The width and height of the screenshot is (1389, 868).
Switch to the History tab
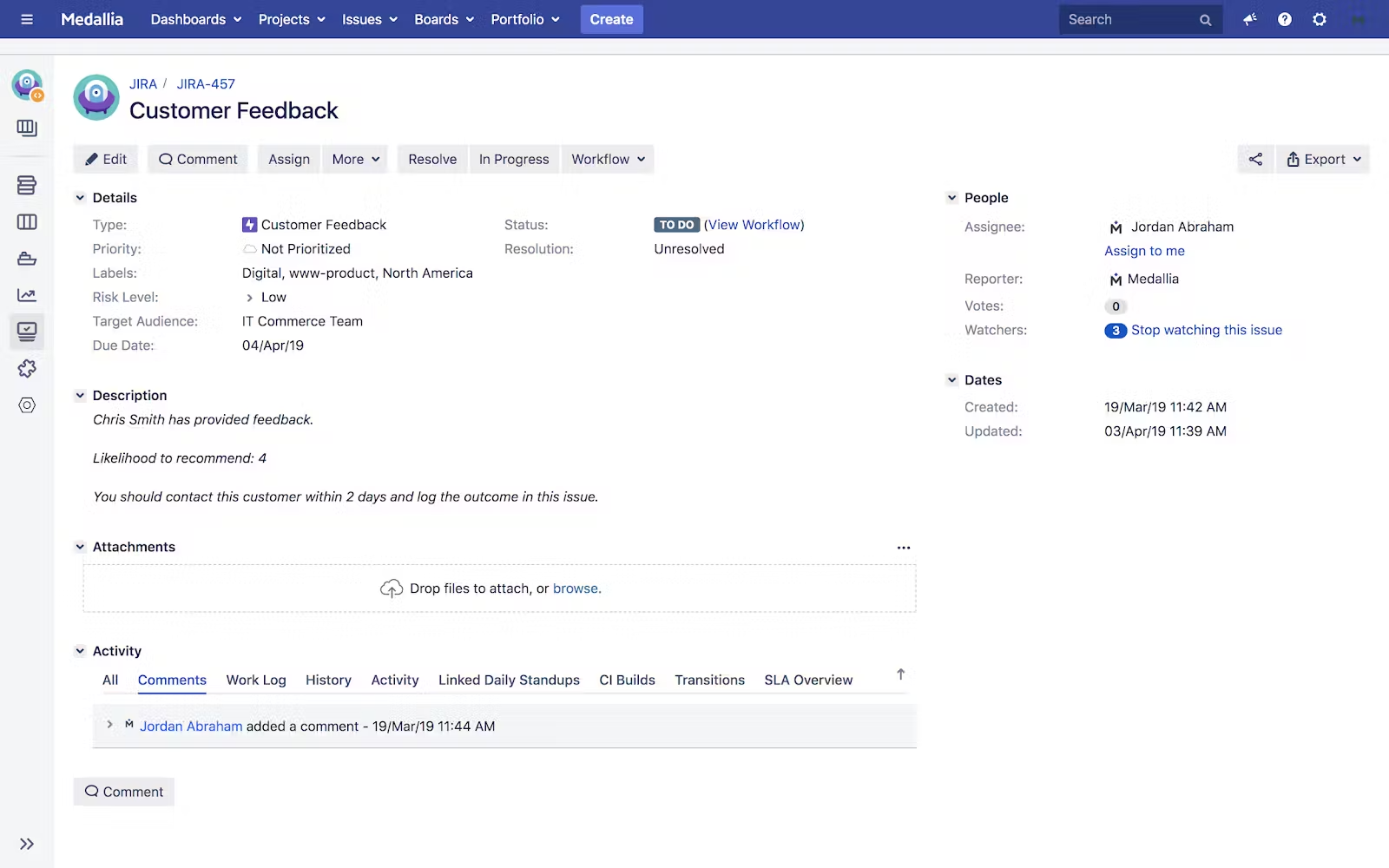point(328,680)
